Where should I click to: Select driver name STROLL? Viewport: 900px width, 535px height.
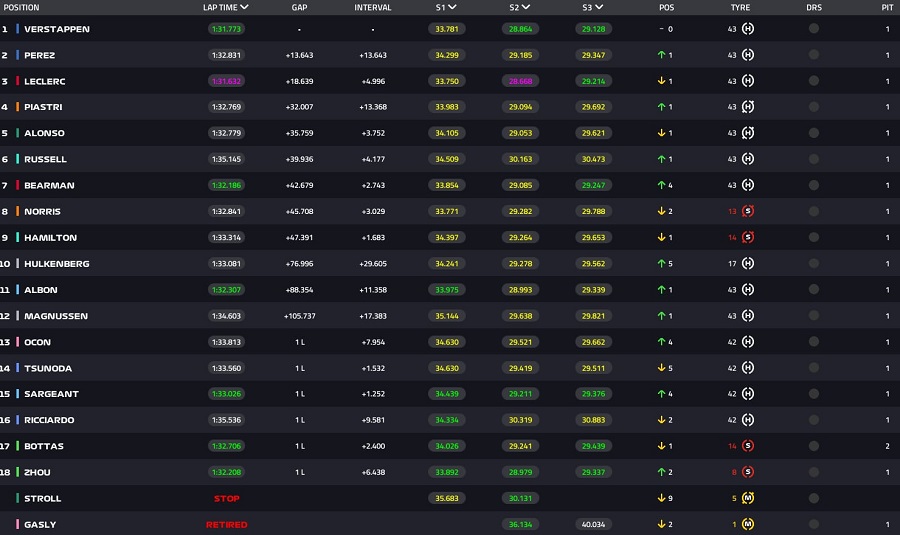pyautogui.click(x=42, y=498)
